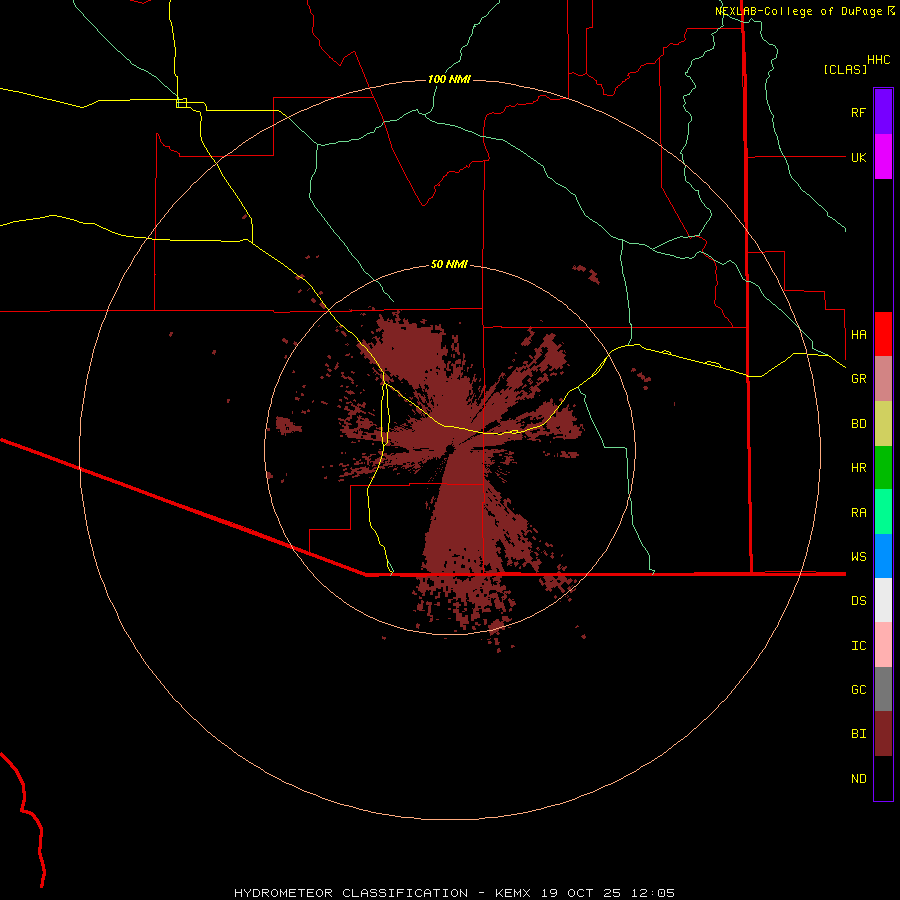
Task: Click the GR legend color swatch
Action: 883,379
